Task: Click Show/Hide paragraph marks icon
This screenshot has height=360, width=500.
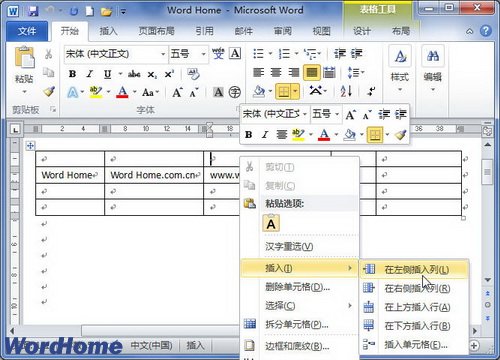Action: tap(371, 91)
